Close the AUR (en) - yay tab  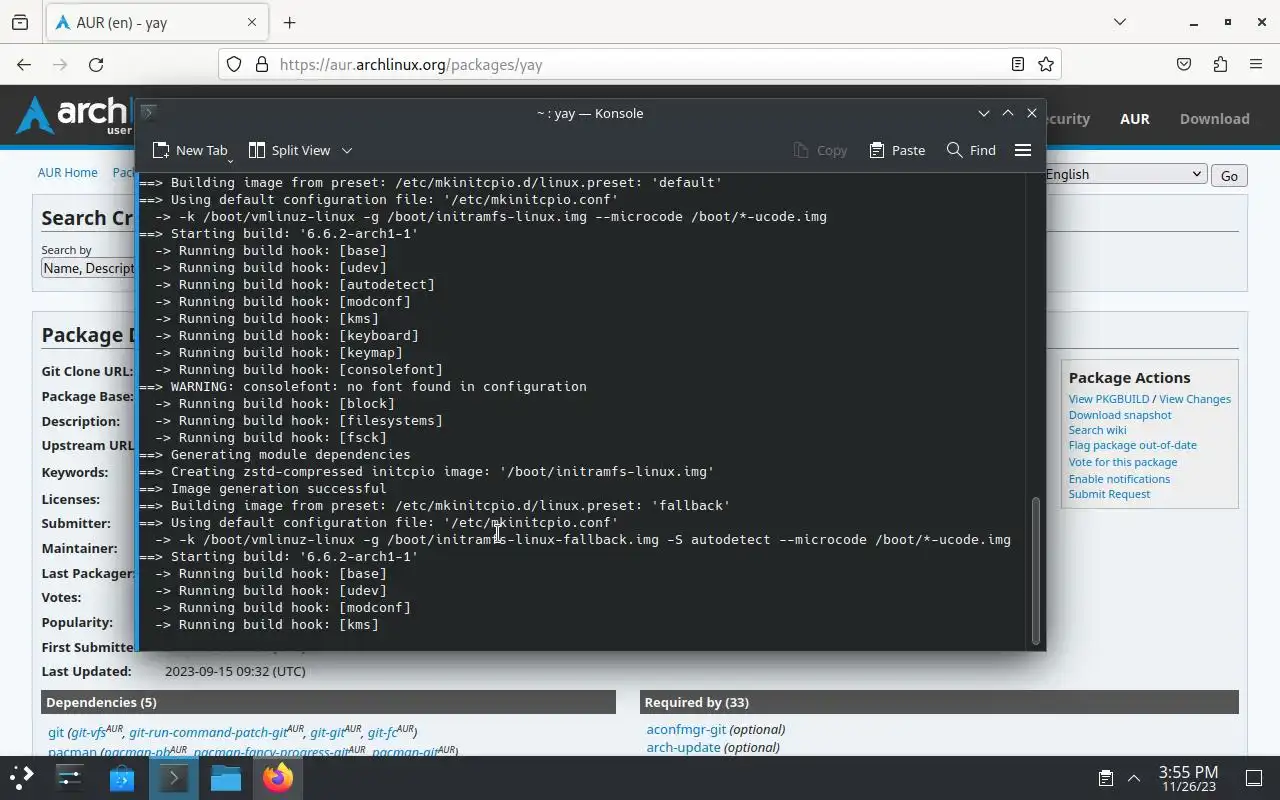[252, 22]
